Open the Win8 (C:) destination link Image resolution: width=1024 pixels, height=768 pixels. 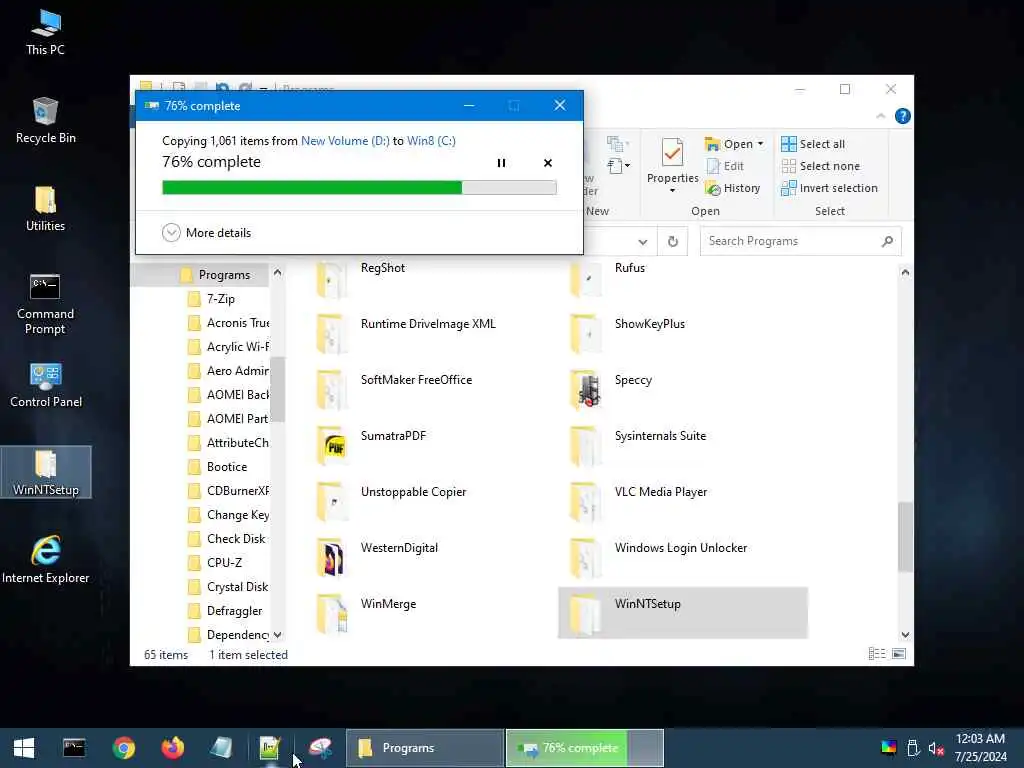[431, 140]
